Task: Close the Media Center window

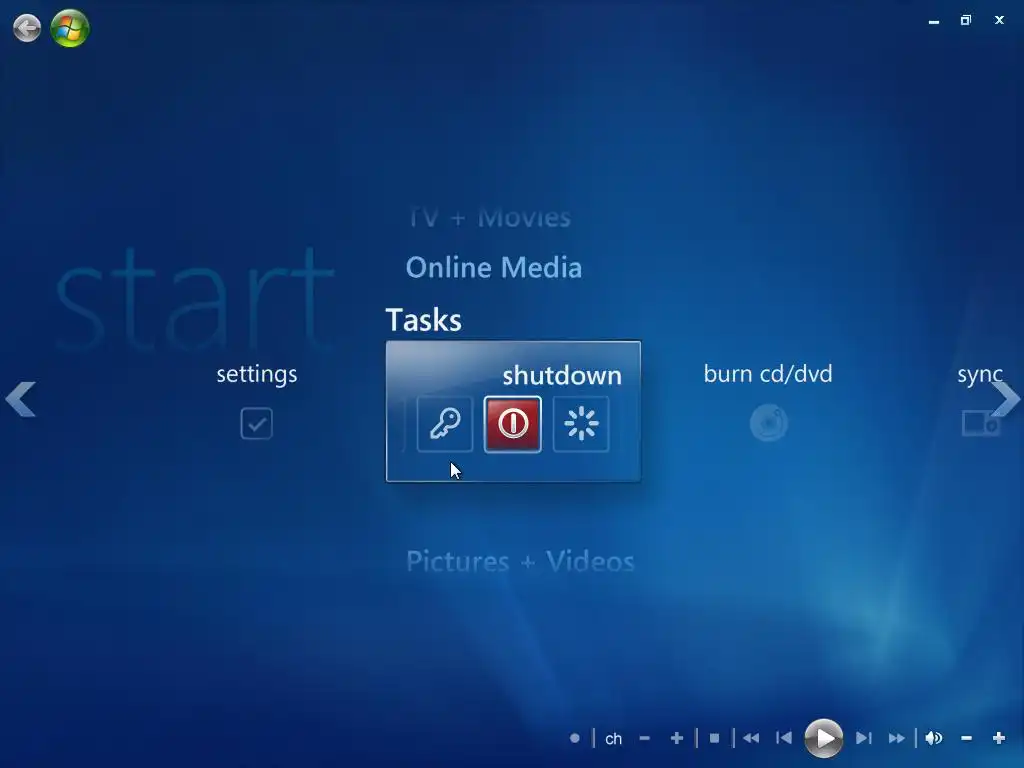Action: [x=999, y=20]
